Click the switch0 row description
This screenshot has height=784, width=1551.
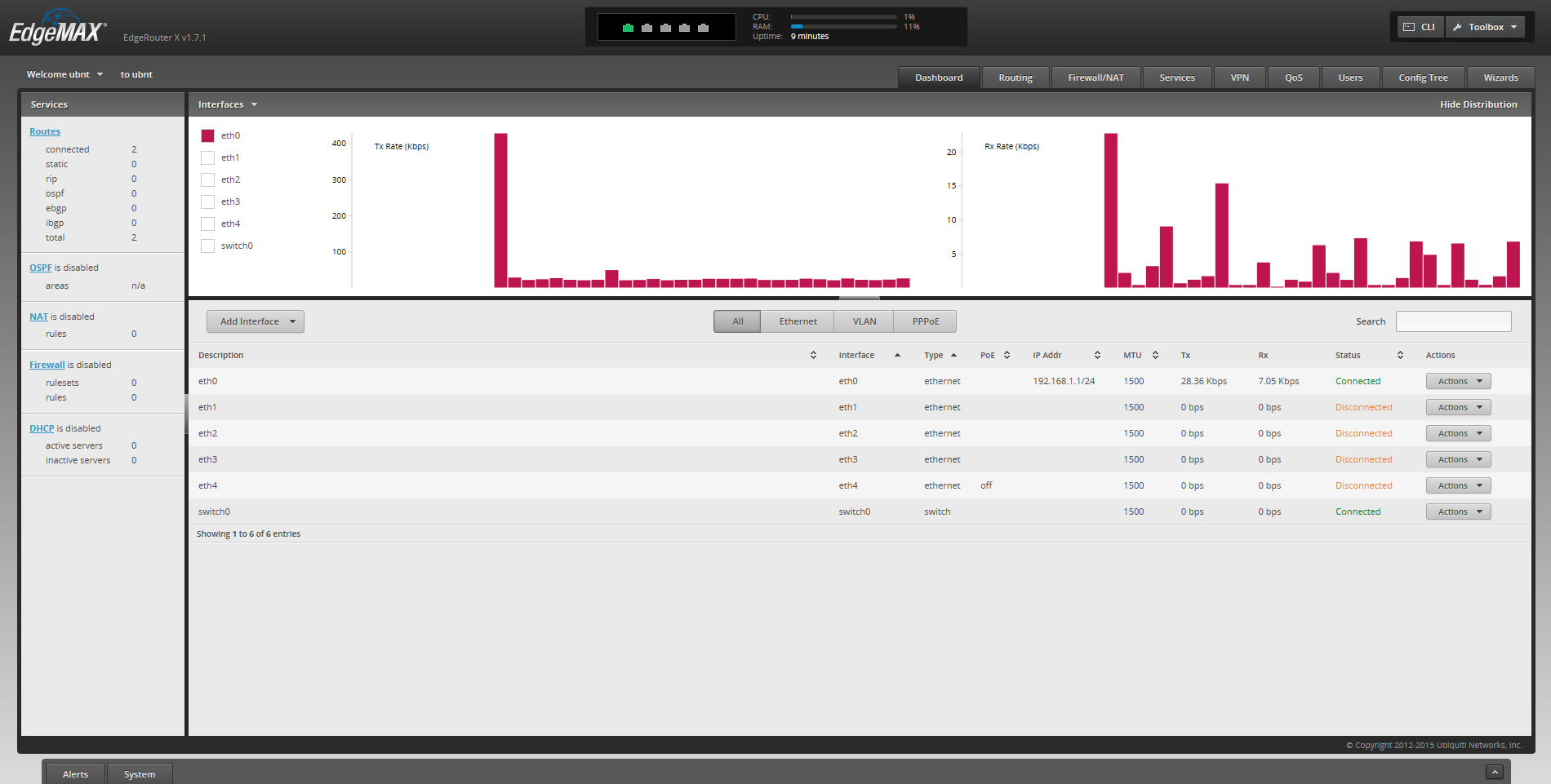tap(214, 512)
